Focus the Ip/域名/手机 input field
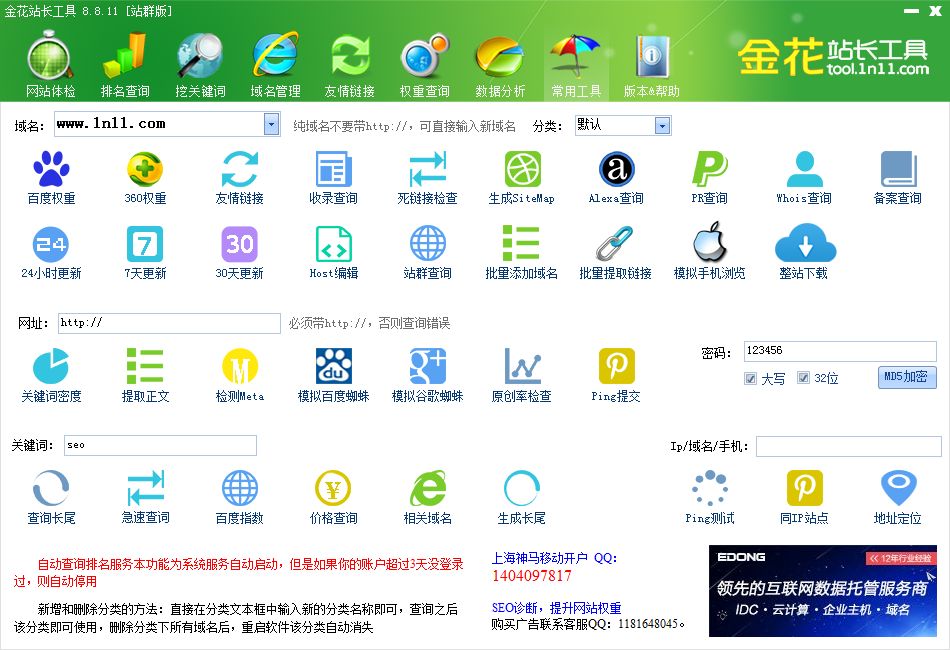950x650 pixels. pos(849,446)
